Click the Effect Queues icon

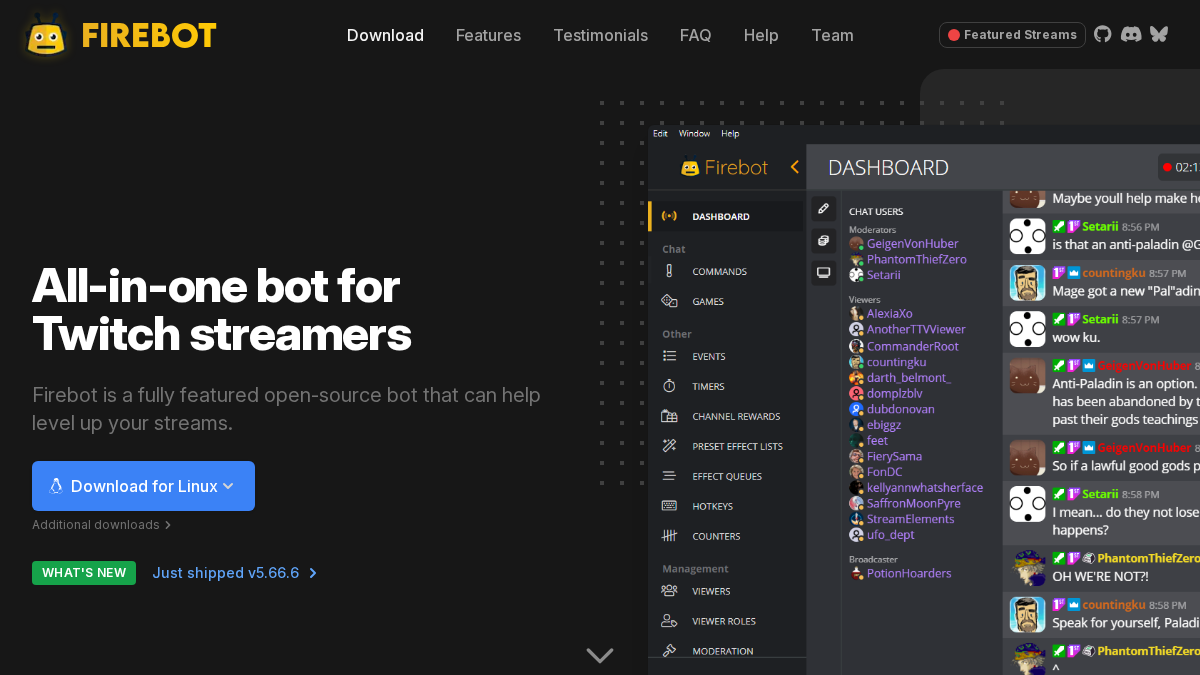pos(670,476)
